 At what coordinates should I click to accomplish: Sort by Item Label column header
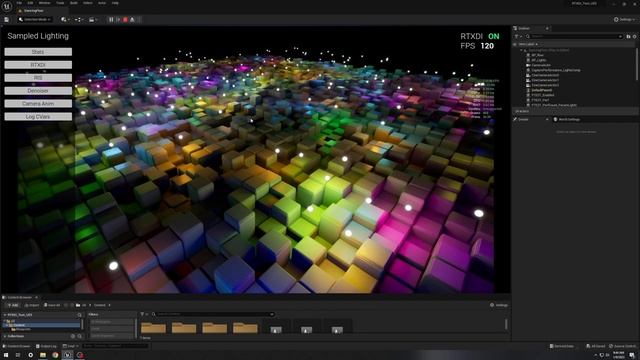click(x=527, y=44)
